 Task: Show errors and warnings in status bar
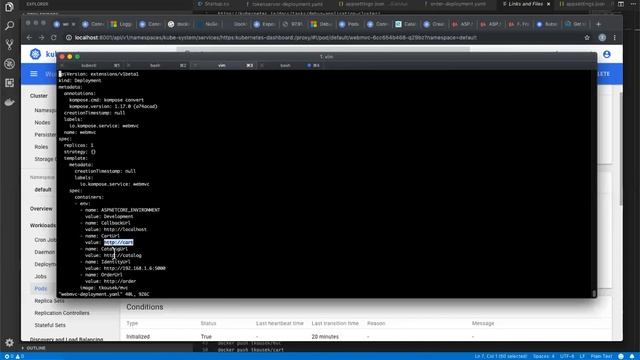pyautogui.click(x=14, y=356)
